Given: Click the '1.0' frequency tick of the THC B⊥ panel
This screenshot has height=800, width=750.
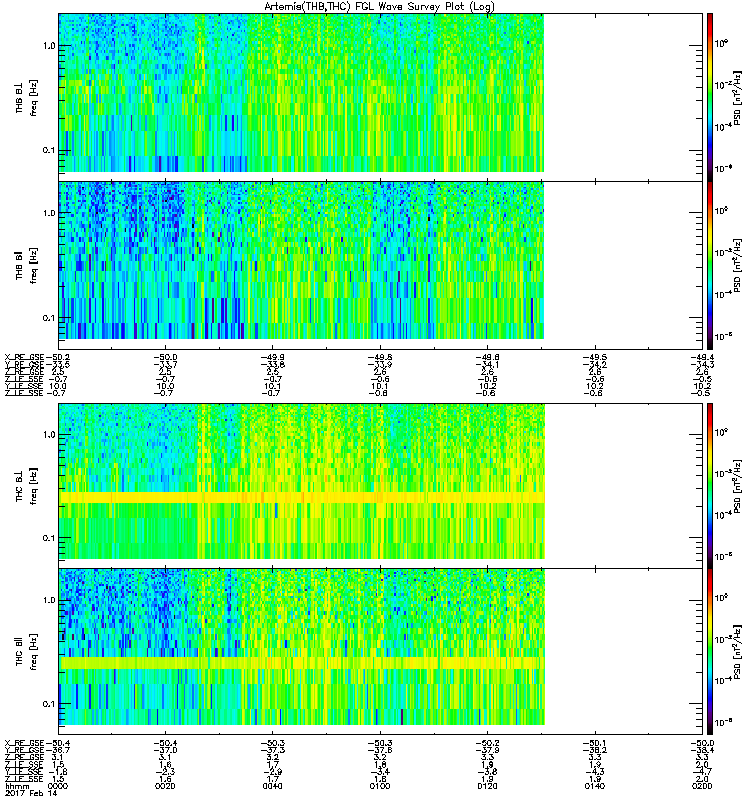Looking at the screenshot, I should click(x=49, y=435).
